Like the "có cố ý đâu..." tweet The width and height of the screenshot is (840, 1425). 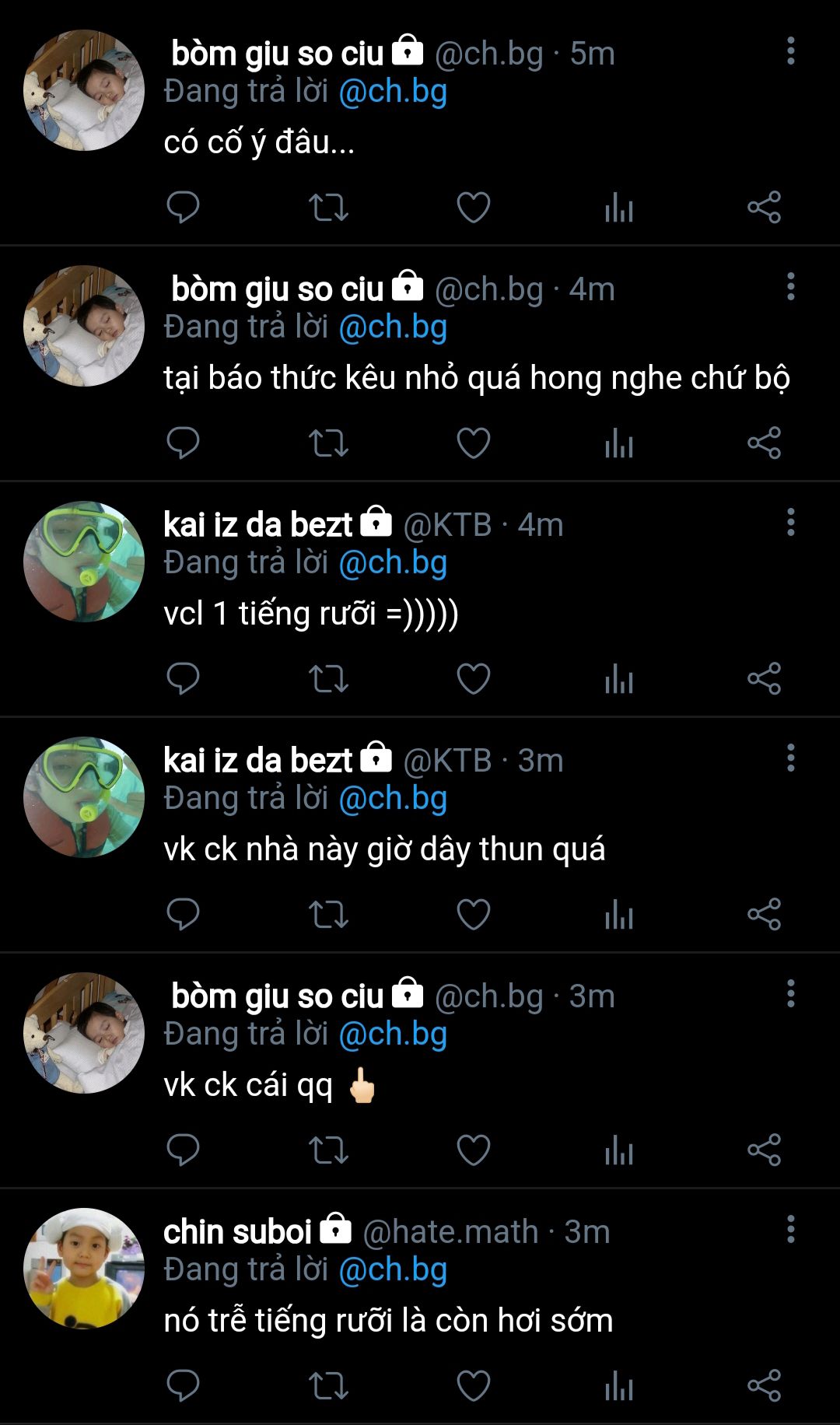pyautogui.click(x=473, y=207)
